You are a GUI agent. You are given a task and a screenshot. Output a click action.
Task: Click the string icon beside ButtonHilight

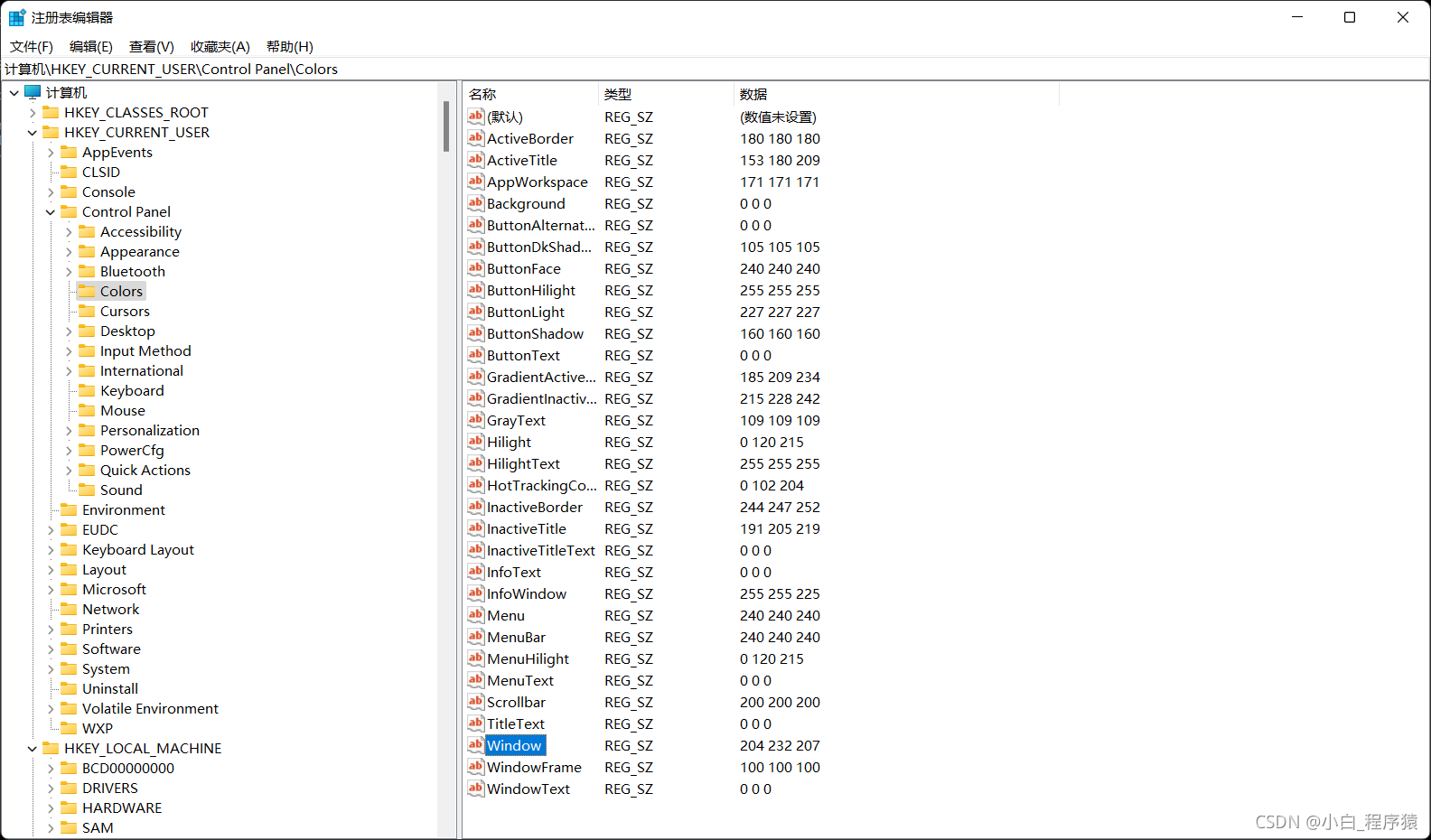[x=476, y=290]
